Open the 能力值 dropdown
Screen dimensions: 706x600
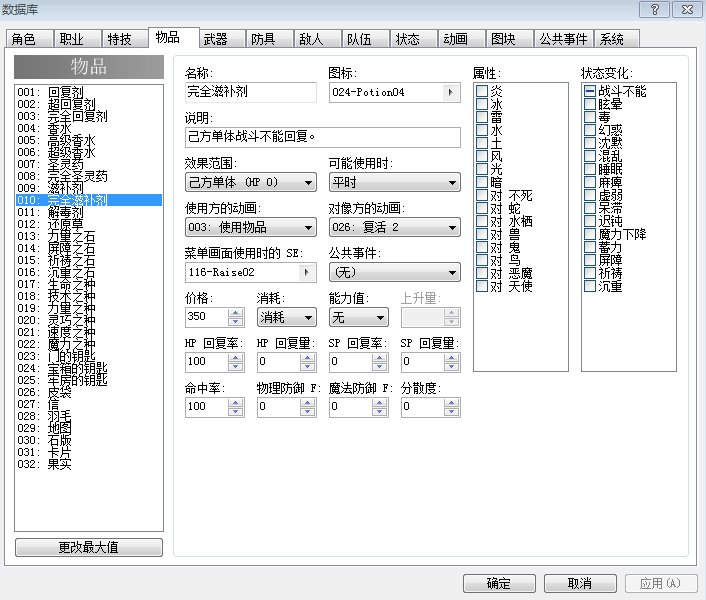tap(359, 317)
